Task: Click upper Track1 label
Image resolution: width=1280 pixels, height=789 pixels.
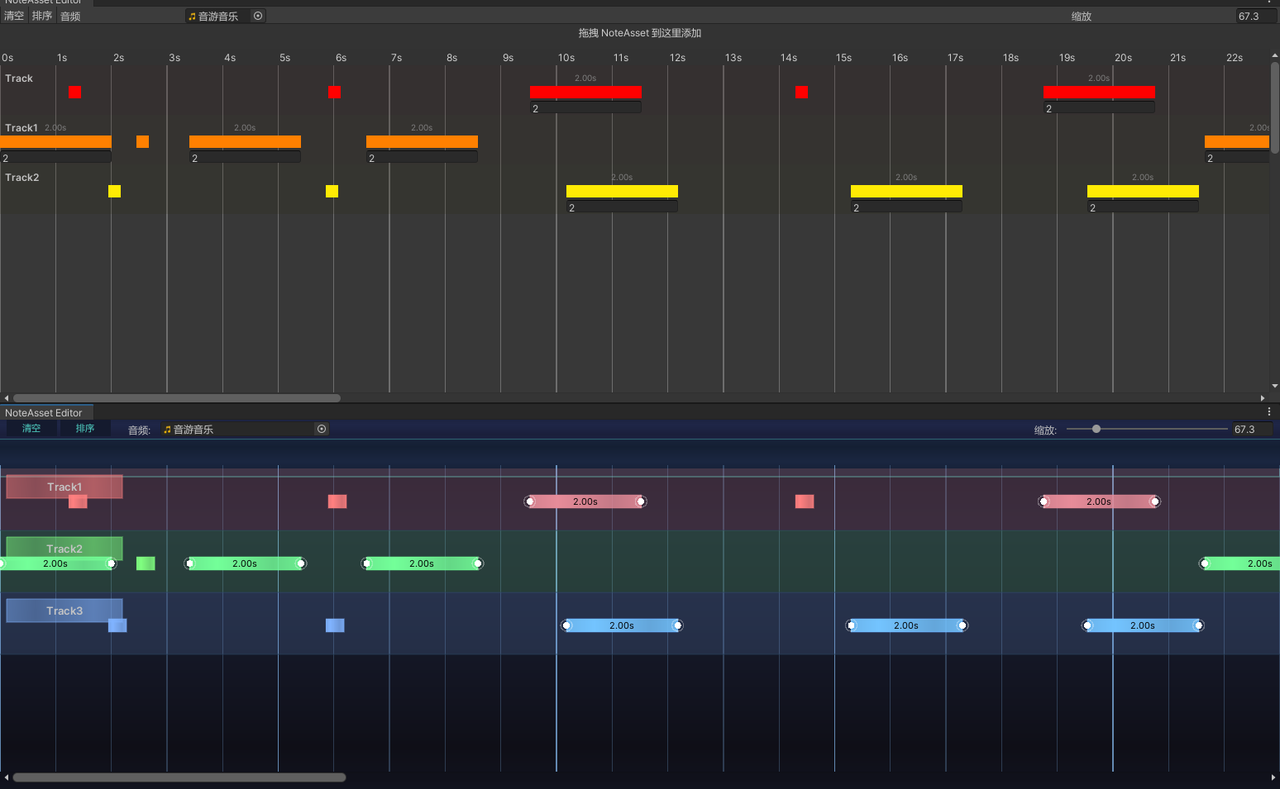Action: point(21,128)
